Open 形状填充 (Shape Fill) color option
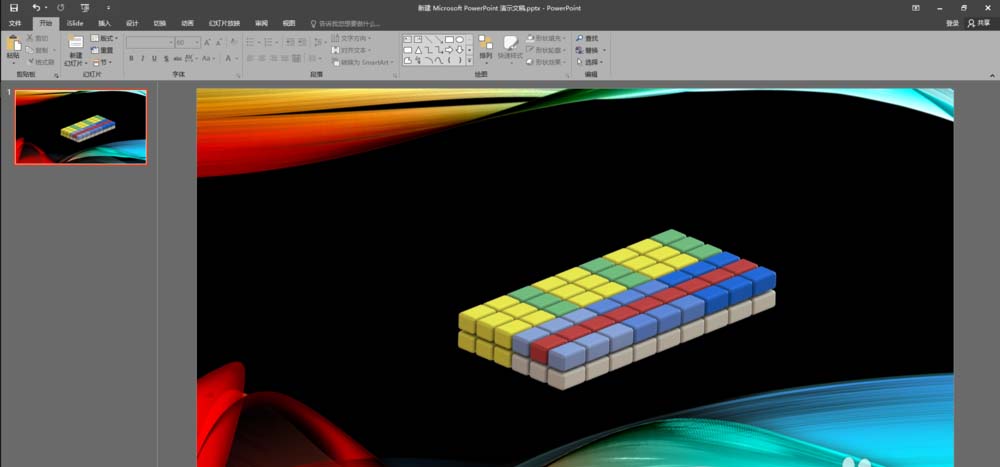The image size is (1000, 467). tap(547, 38)
